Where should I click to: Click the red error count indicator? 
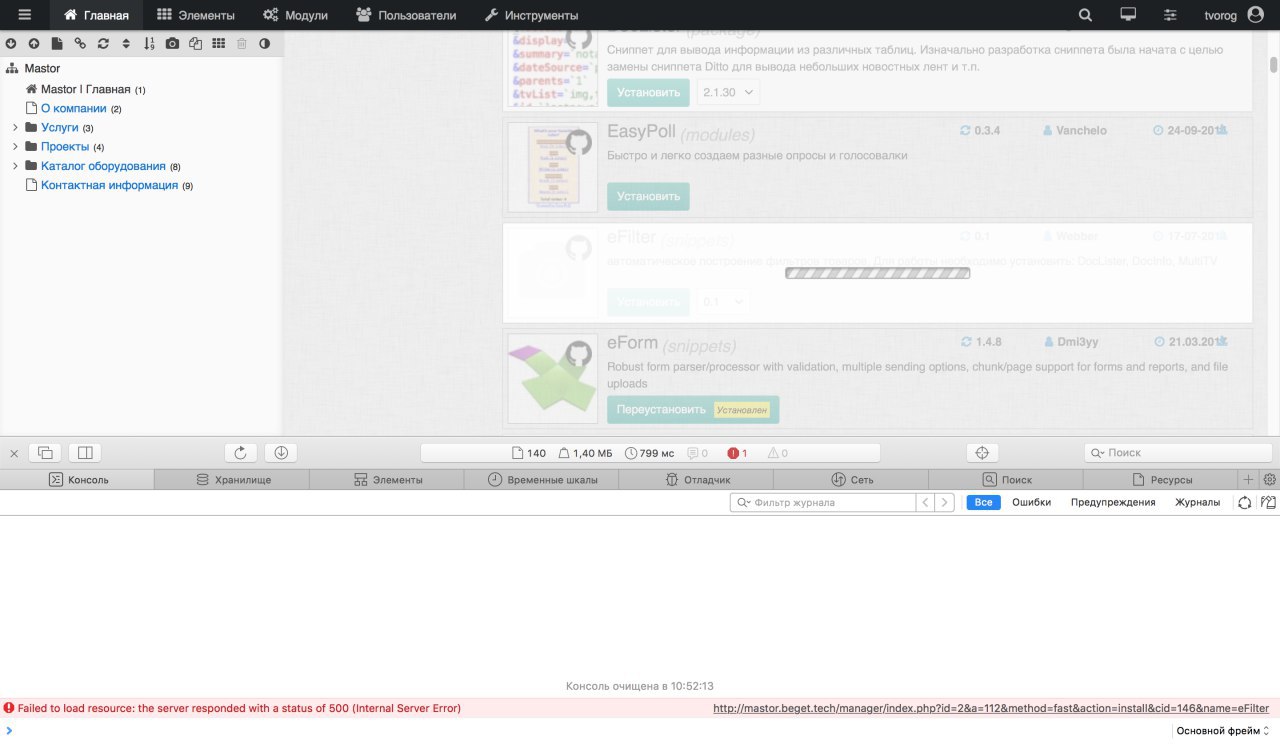coord(738,453)
